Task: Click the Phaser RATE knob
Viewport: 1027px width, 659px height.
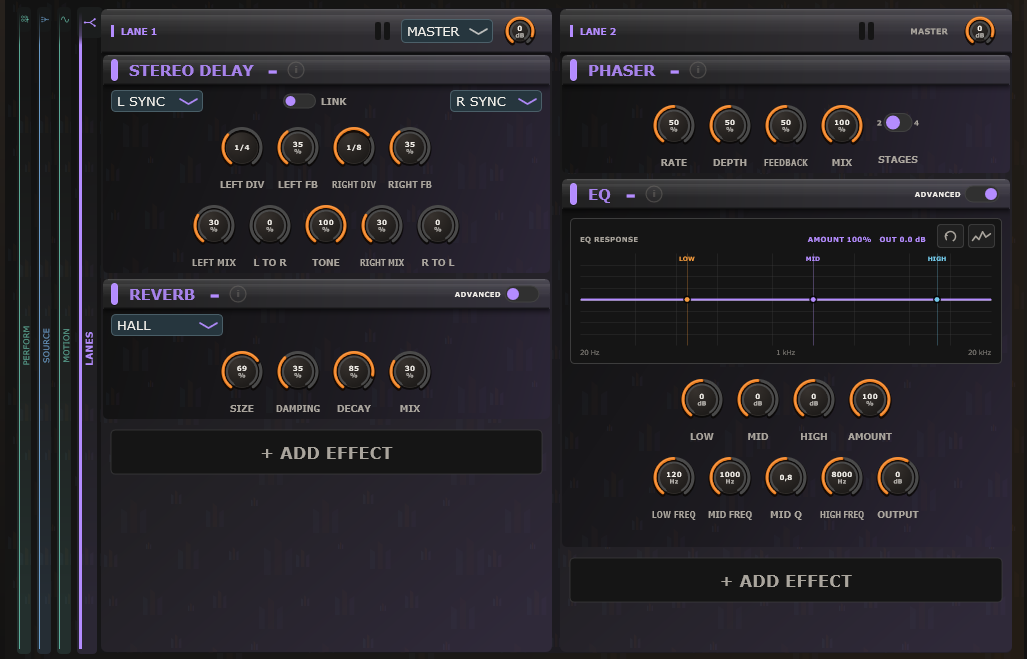Action: point(673,126)
